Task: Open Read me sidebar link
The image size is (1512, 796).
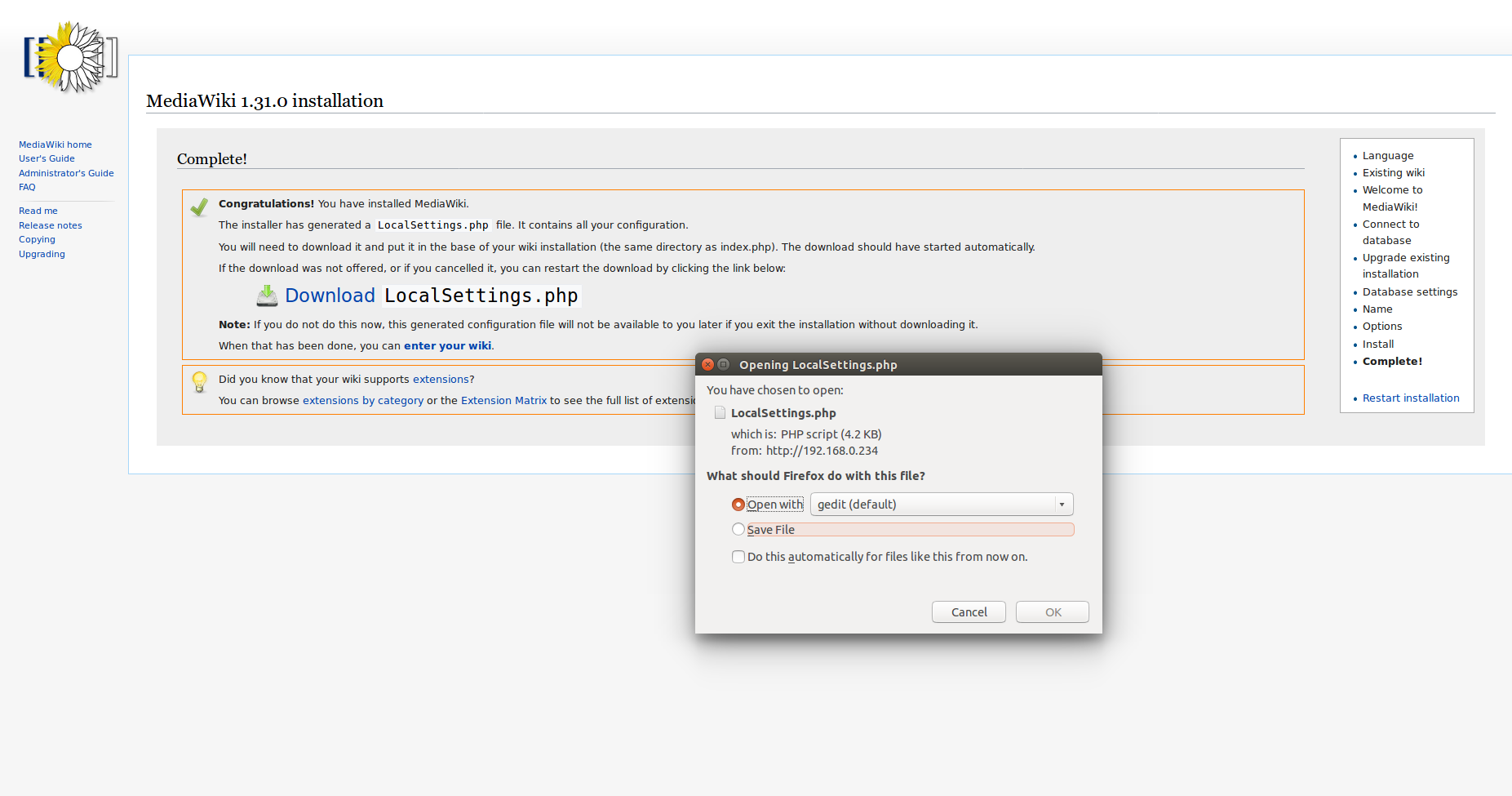Action: coord(38,211)
